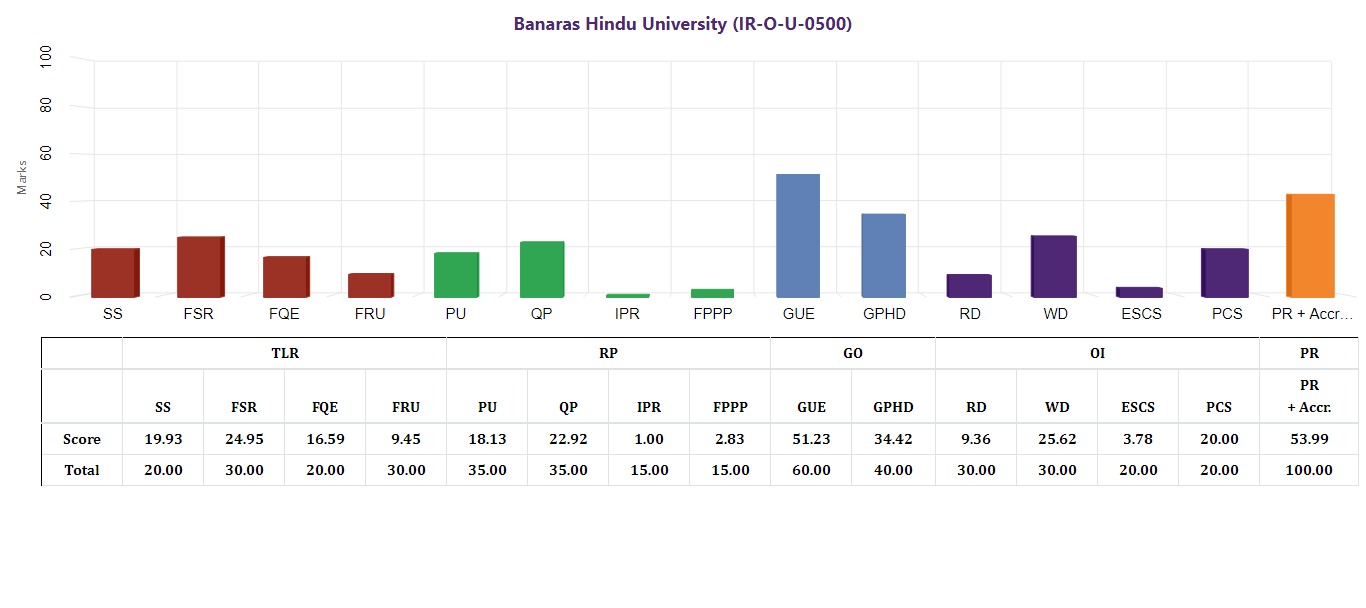Screen dimensions: 1366x608
Task: Click score cell 18.13
Action: pos(487,439)
